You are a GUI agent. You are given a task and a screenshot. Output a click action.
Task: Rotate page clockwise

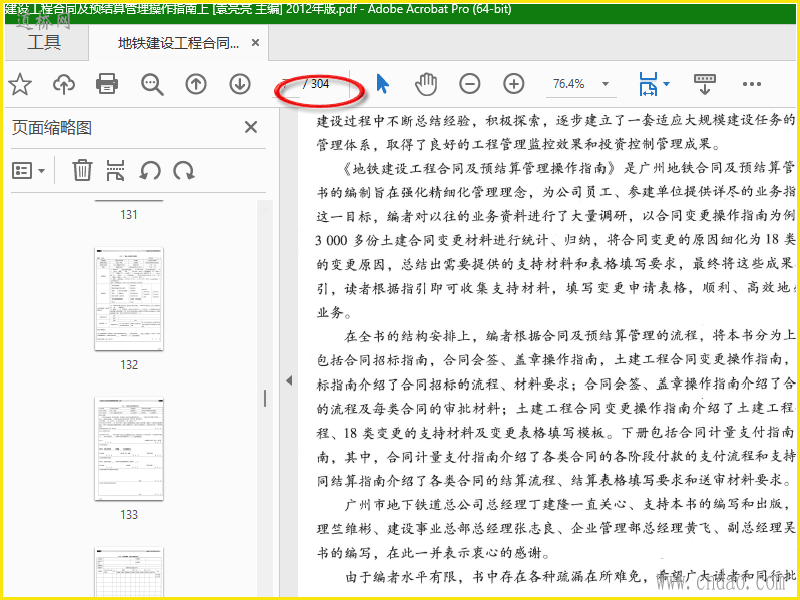pyautogui.click(x=184, y=171)
